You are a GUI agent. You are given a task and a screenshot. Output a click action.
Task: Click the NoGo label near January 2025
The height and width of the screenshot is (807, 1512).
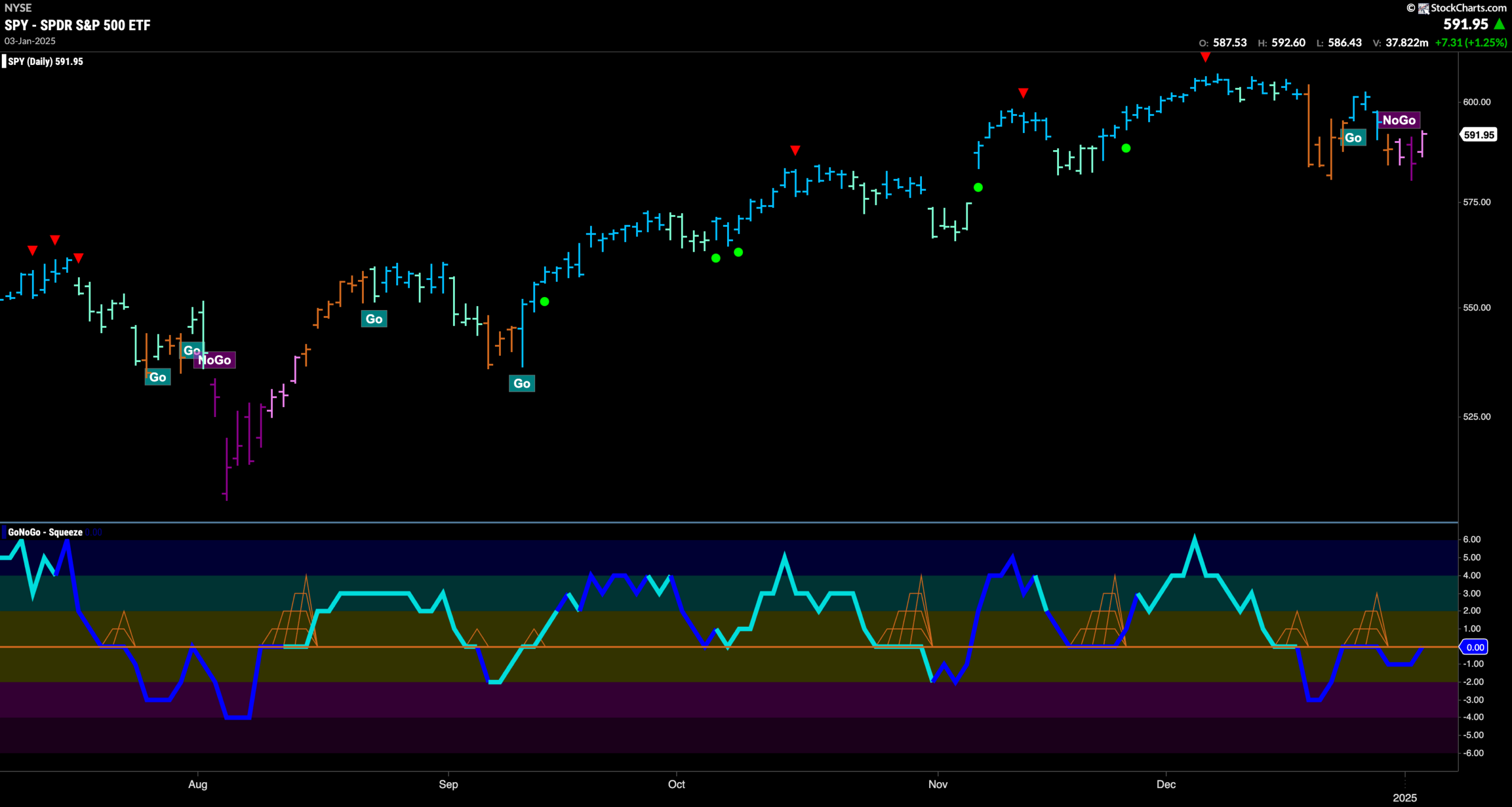pyautogui.click(x=1399, y=121)
